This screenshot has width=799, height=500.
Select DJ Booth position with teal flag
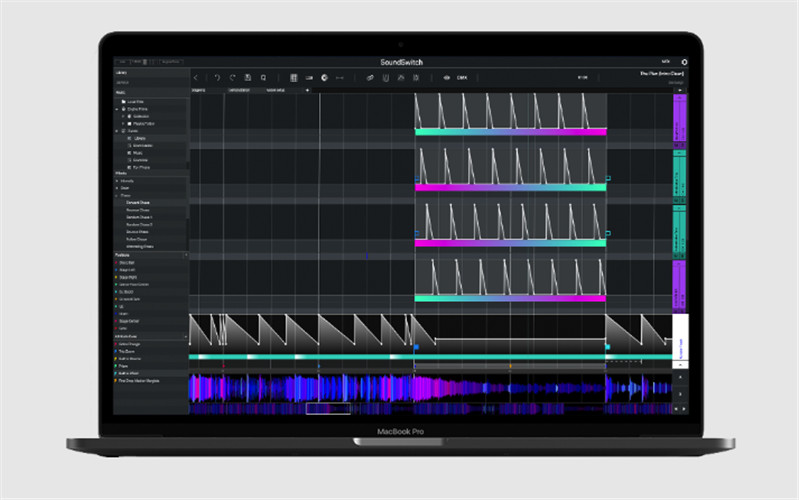point(124,292)
